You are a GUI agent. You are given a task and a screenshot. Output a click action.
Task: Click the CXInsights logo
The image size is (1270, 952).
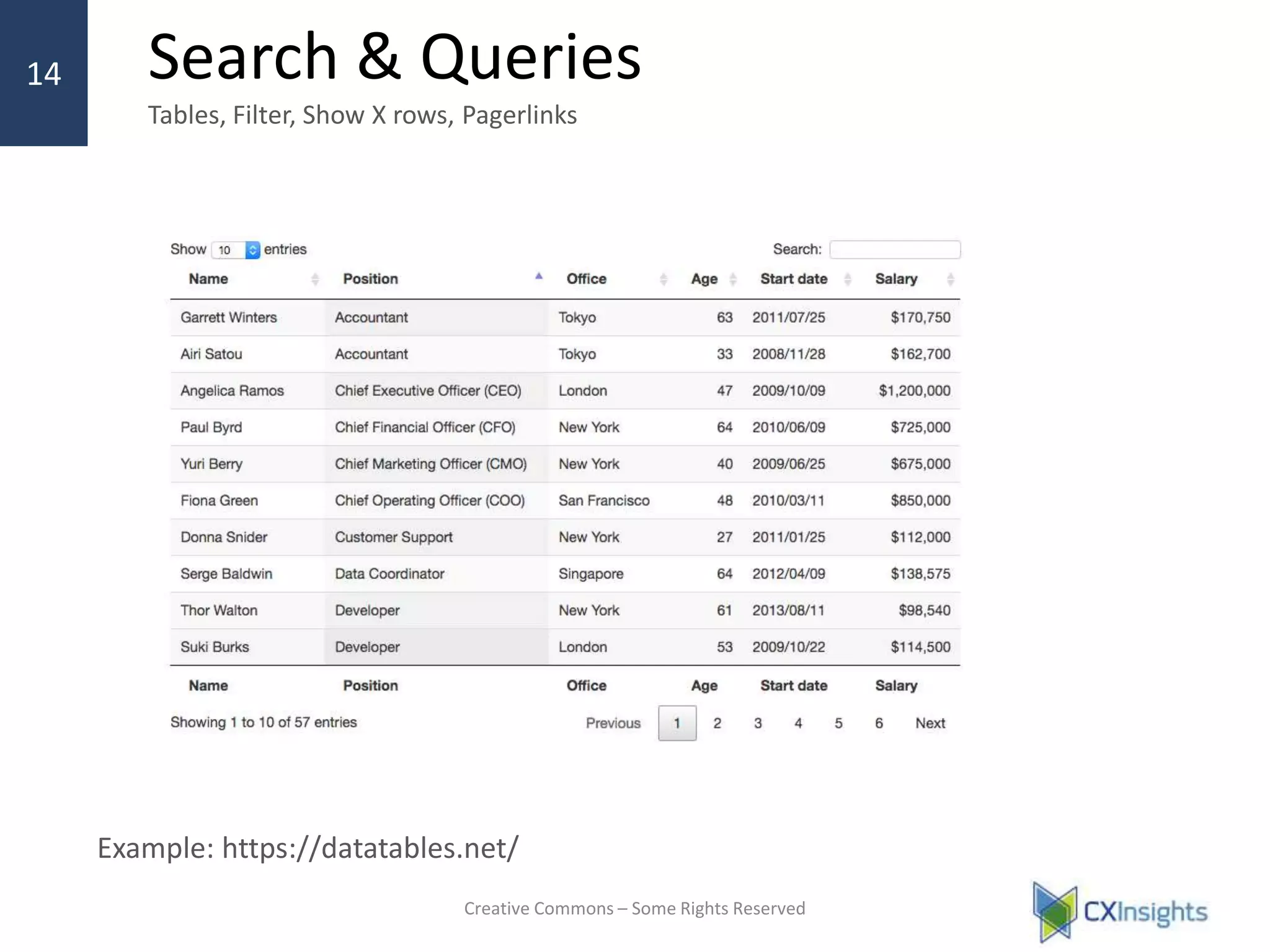1120,911
